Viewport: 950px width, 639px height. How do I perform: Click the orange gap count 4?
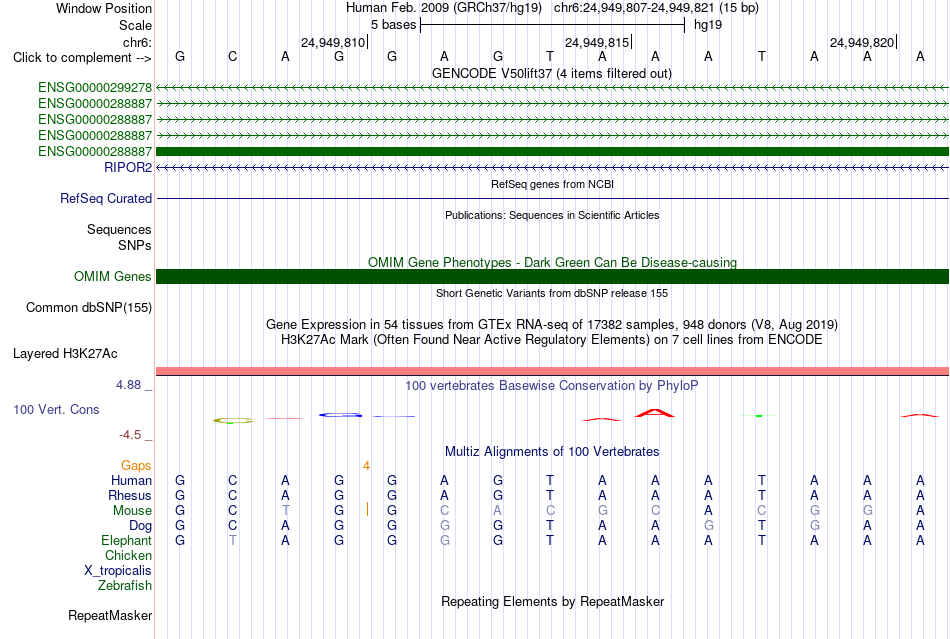click(366, 466)
